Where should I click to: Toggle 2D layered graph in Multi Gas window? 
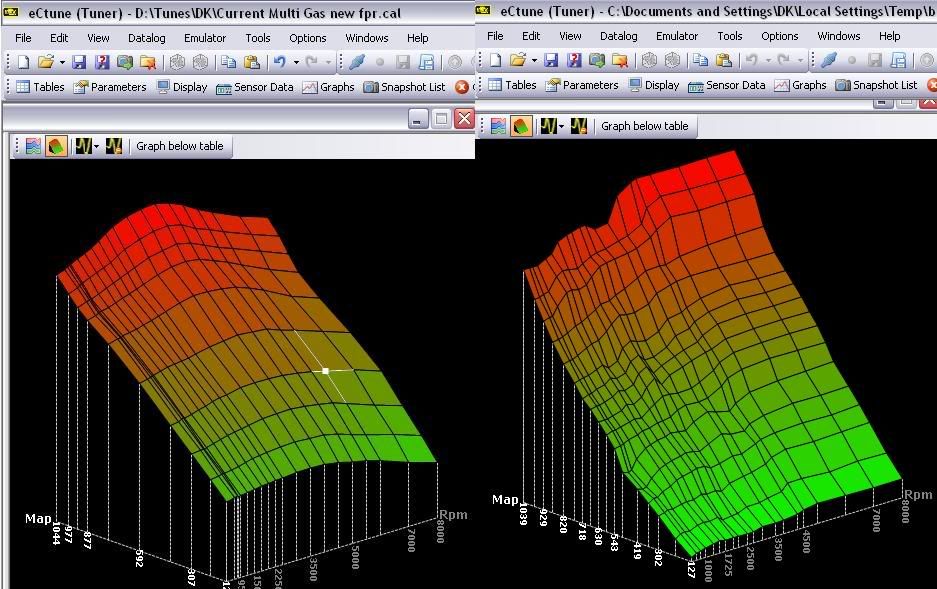tap(33, 146)
